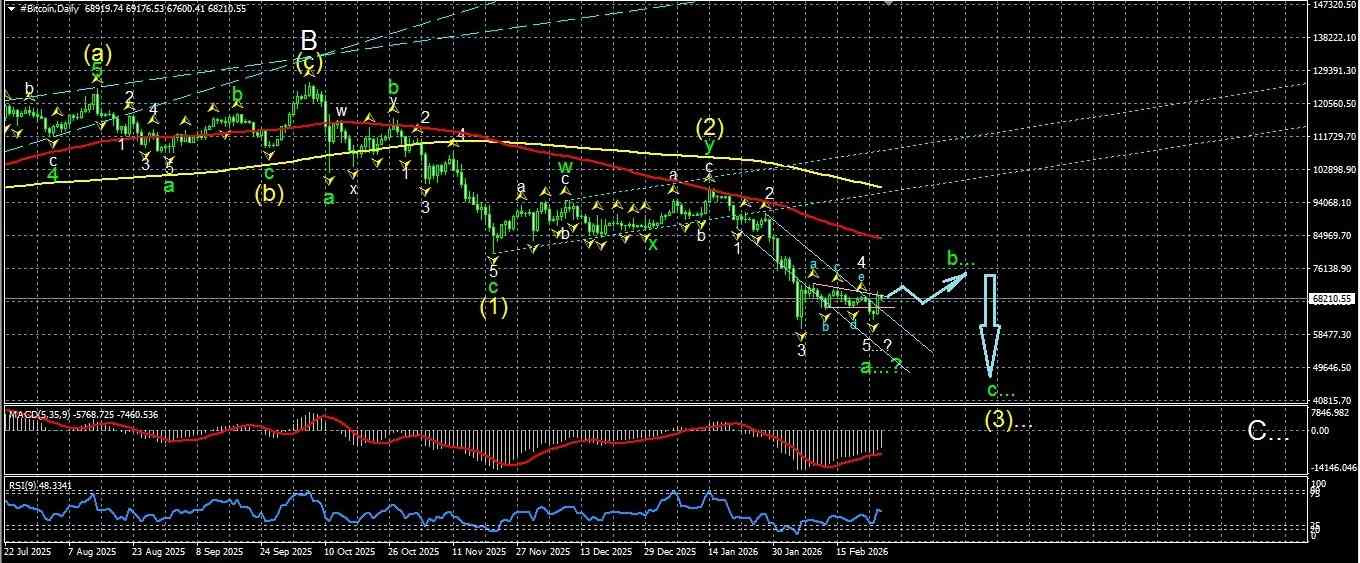The image size is (1360, 563).
Task: Click the 7 Aug 2025 date label
Action: [93, 551]
